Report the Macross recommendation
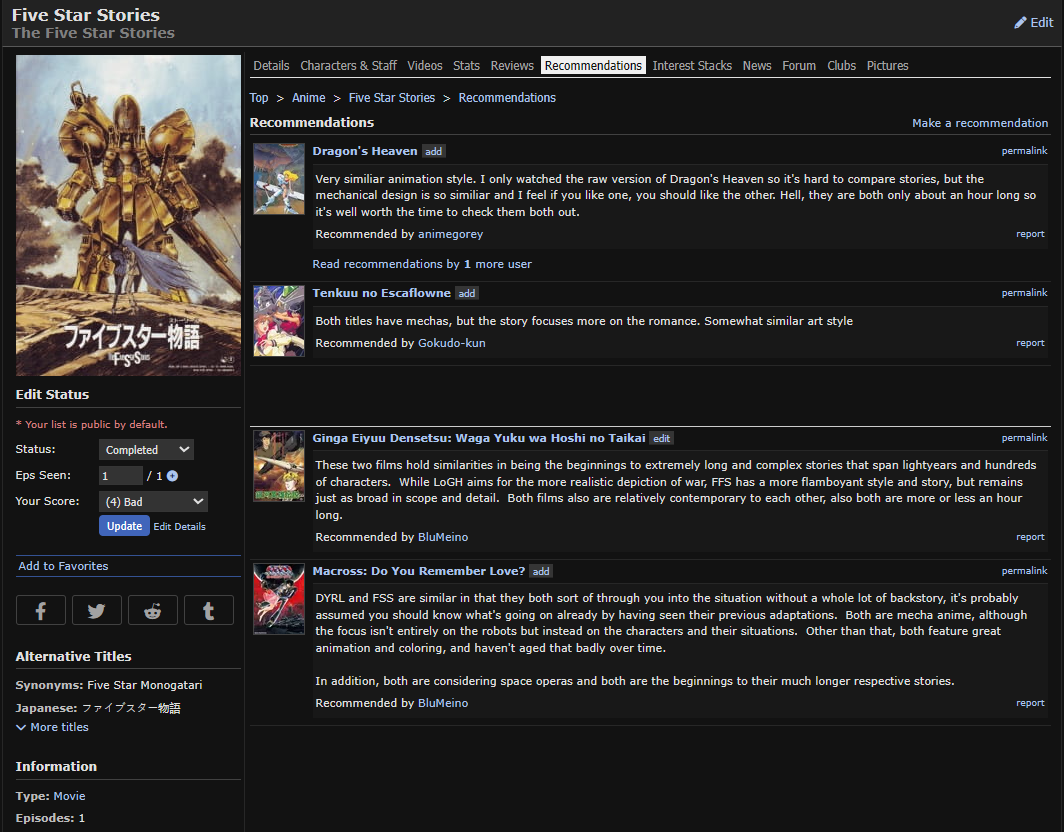 [x=1030, y=703]
